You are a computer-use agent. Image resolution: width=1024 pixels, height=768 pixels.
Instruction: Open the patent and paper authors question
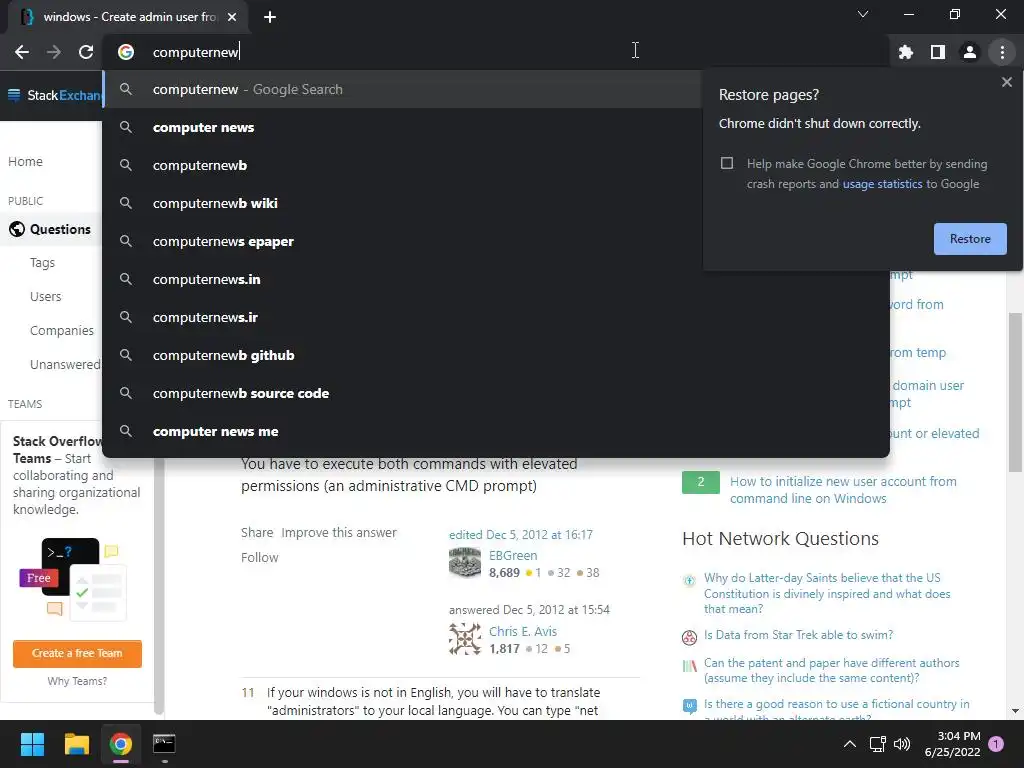point(831,671)
